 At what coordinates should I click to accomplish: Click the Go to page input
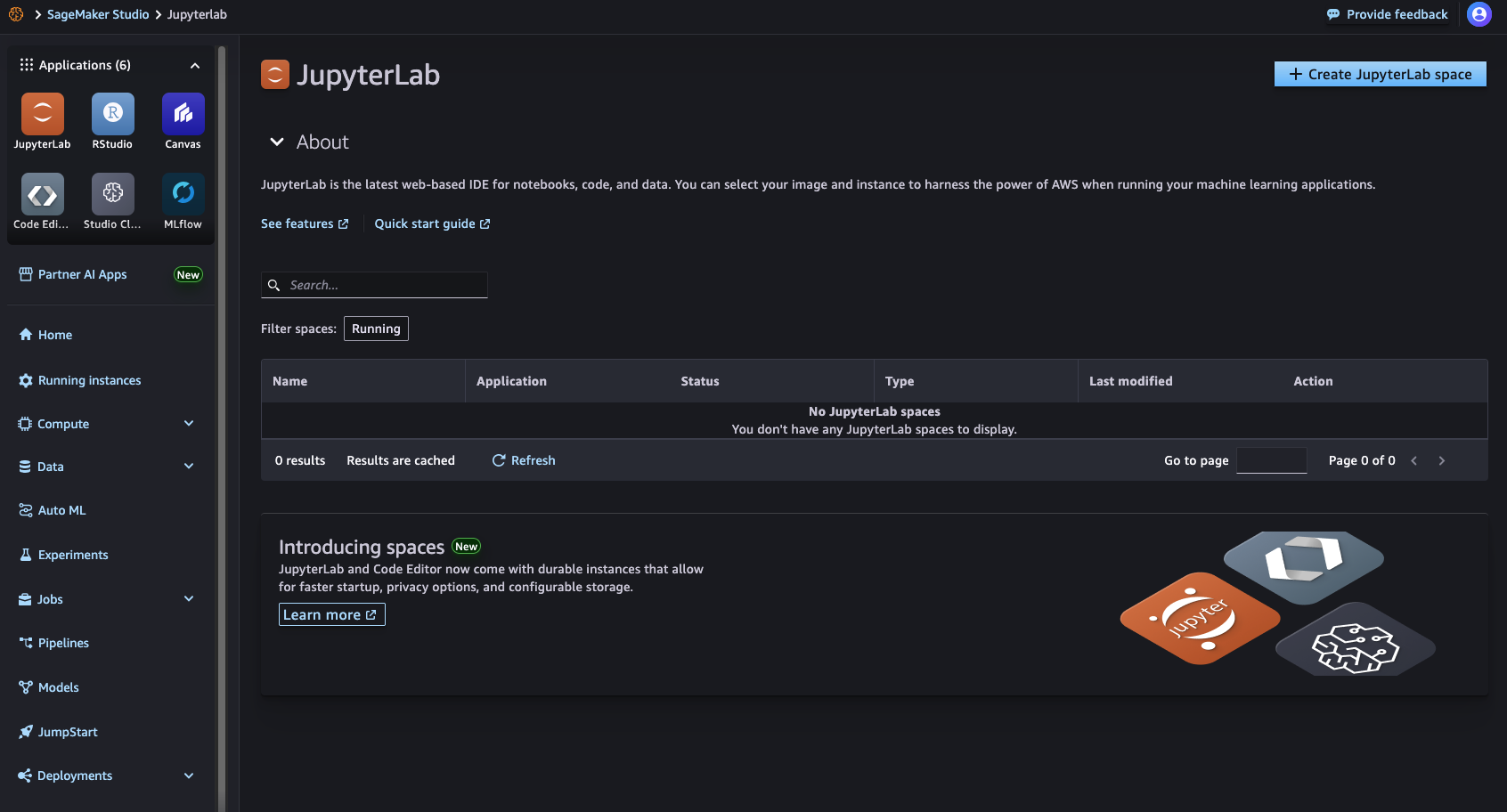click(x=1272, y=460)
